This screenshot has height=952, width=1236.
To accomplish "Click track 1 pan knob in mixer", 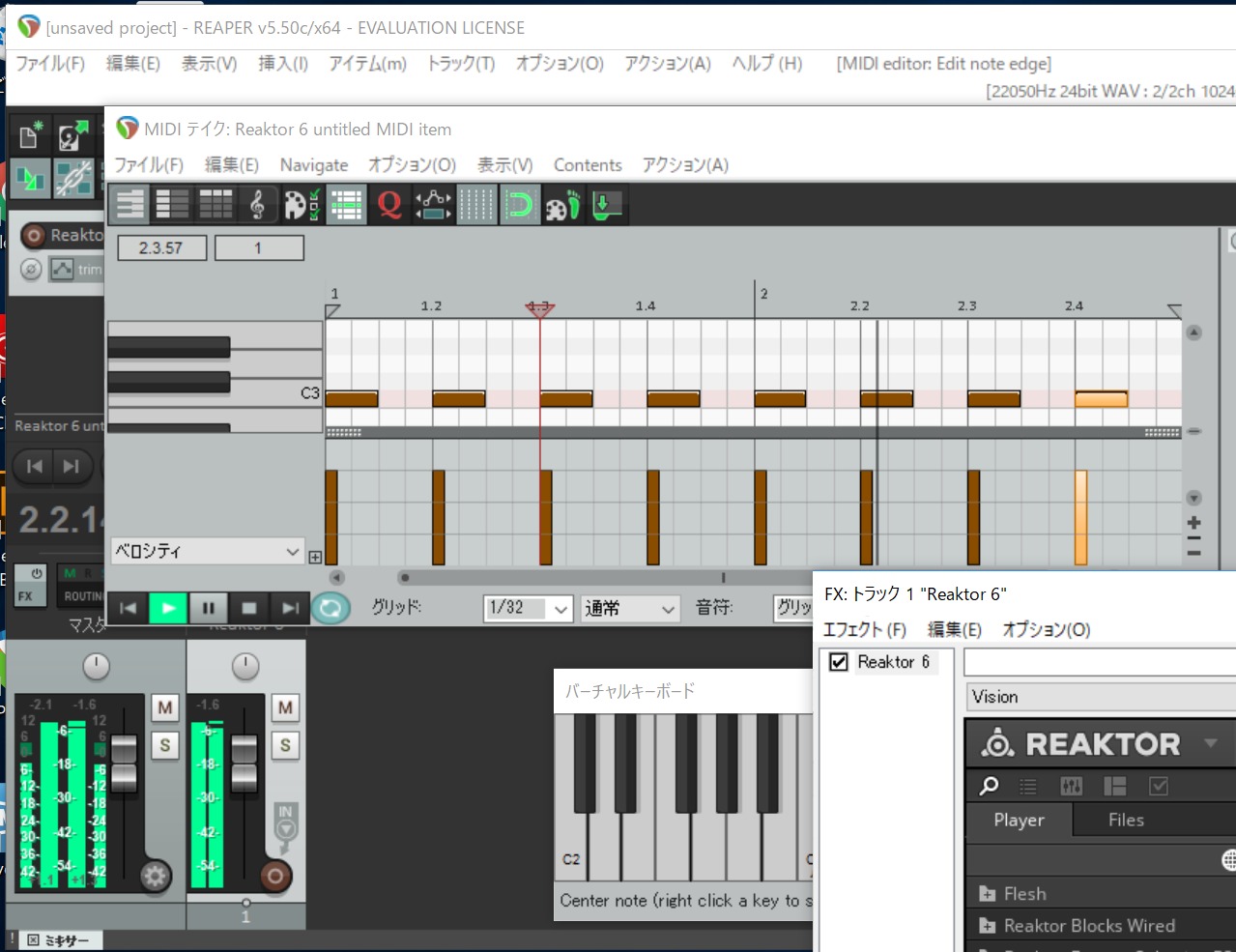I will click(245, 666).
